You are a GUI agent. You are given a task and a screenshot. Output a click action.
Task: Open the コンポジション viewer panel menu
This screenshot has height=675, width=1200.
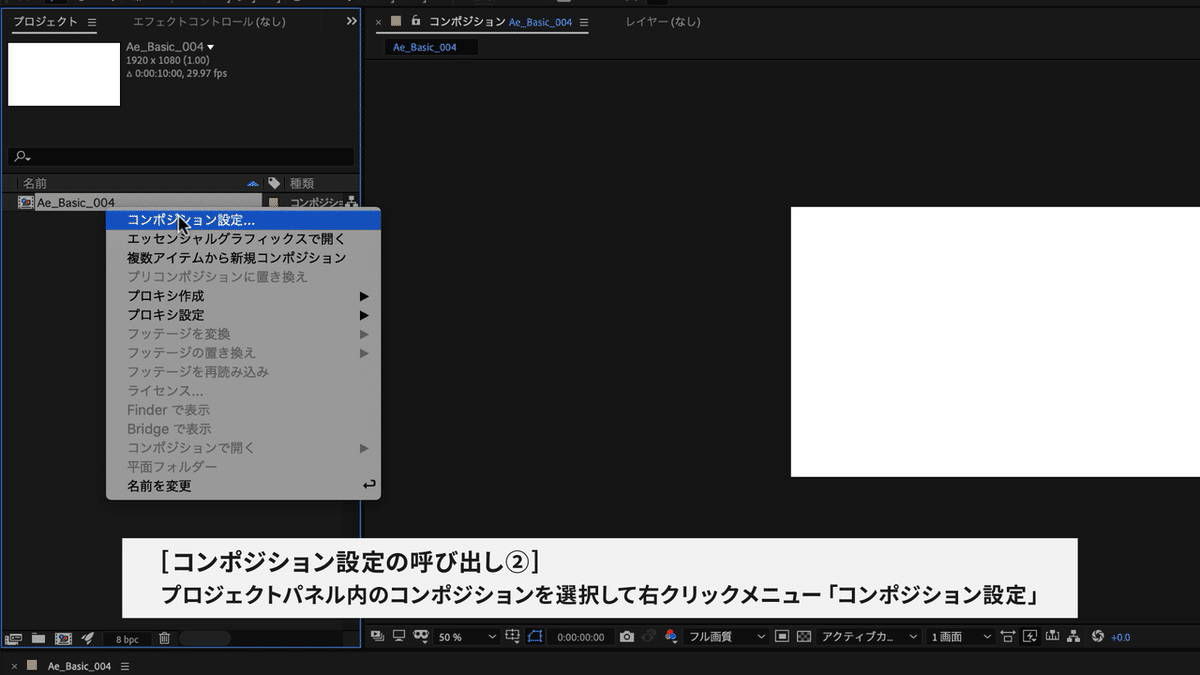[584, 22]
